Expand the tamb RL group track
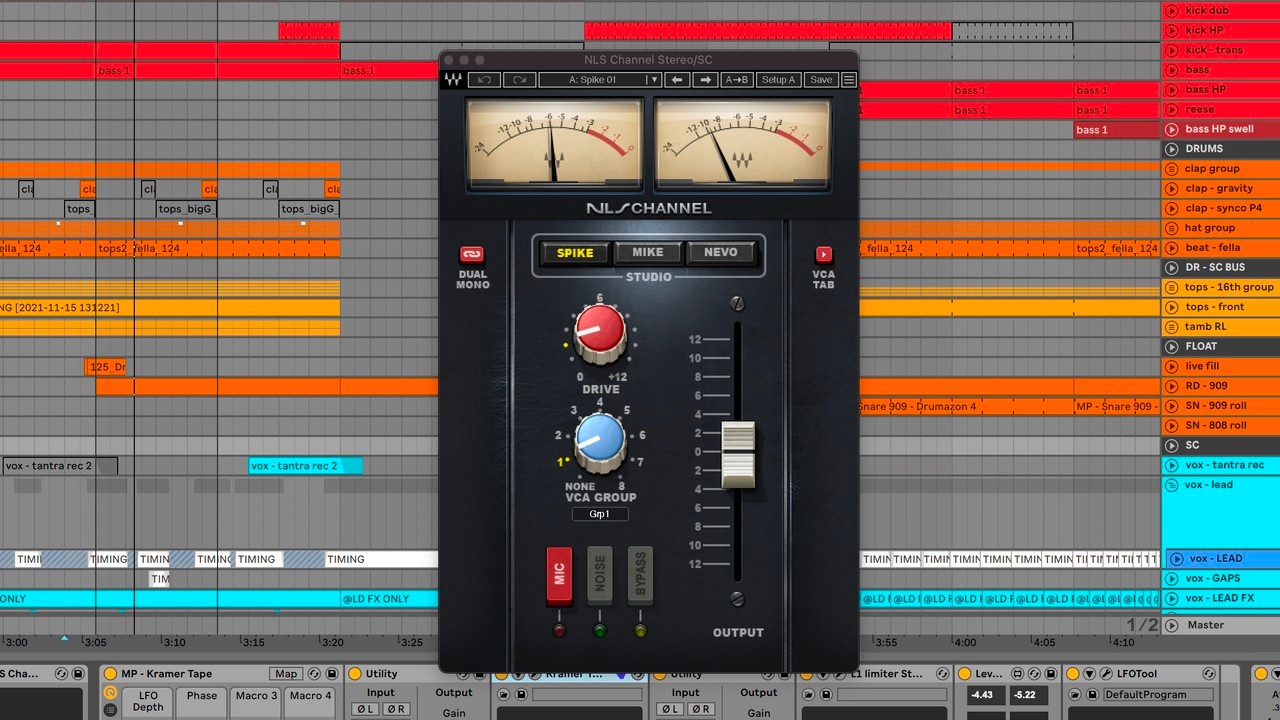Screen dimensions: 1280x720 click(1171, 327)
